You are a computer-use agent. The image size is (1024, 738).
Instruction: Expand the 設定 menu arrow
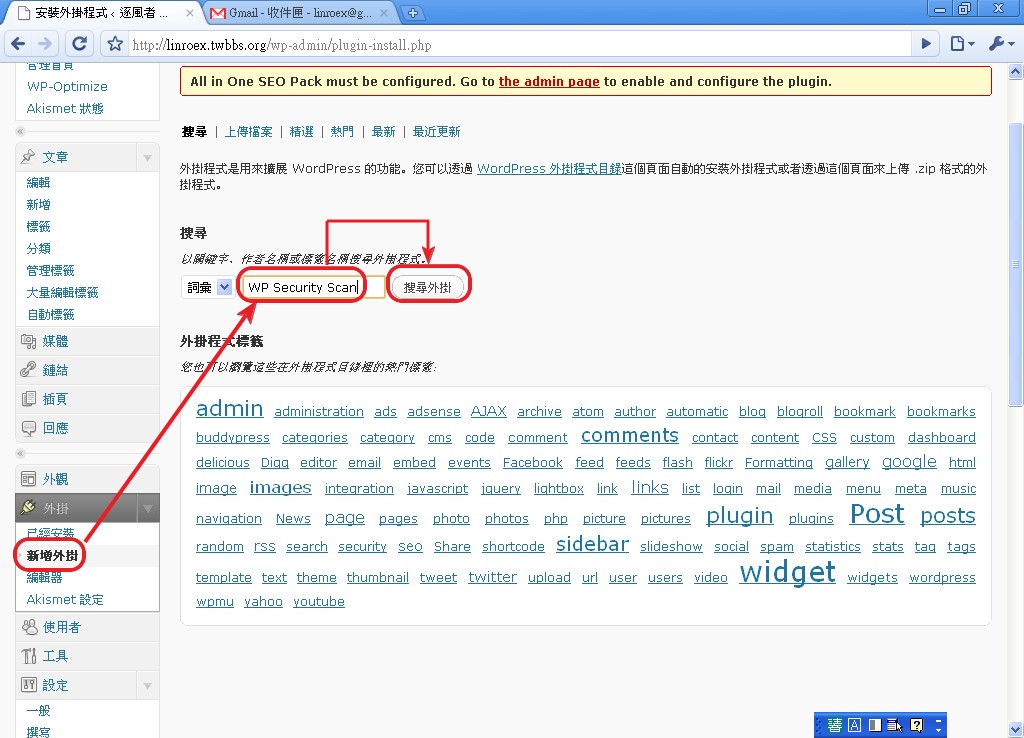pyautogui.click(x=148, y=685)
